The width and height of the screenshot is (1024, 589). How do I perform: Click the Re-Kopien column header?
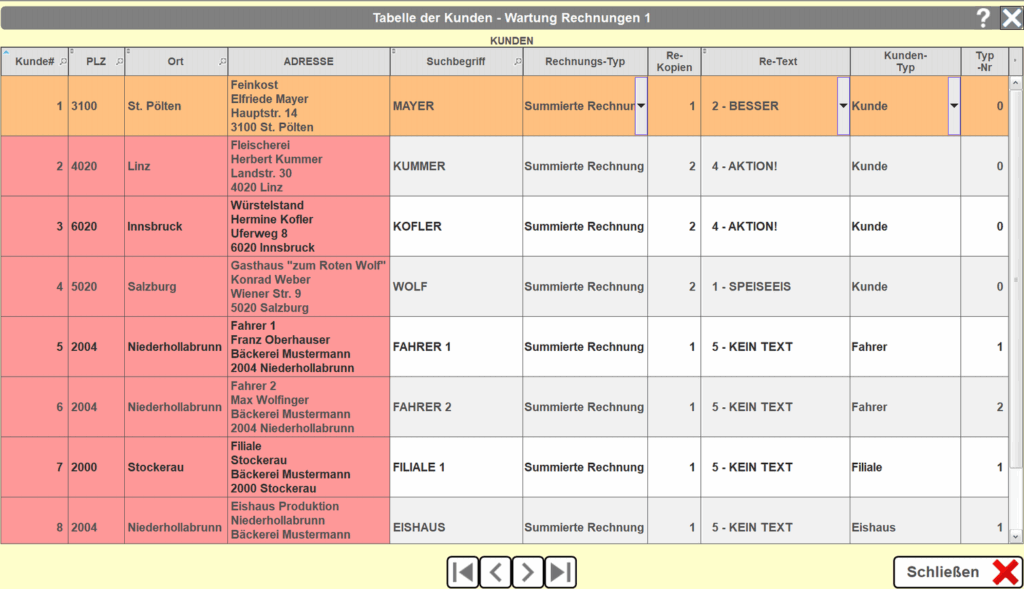675,61
